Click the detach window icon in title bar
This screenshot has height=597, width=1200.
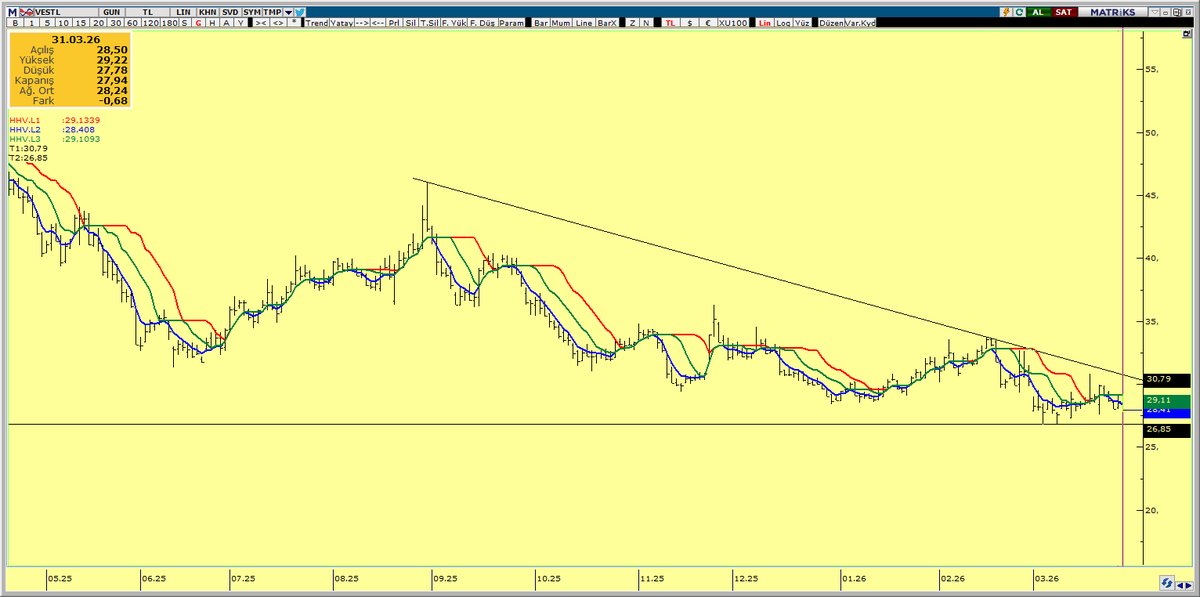(x=1177, y=12)
